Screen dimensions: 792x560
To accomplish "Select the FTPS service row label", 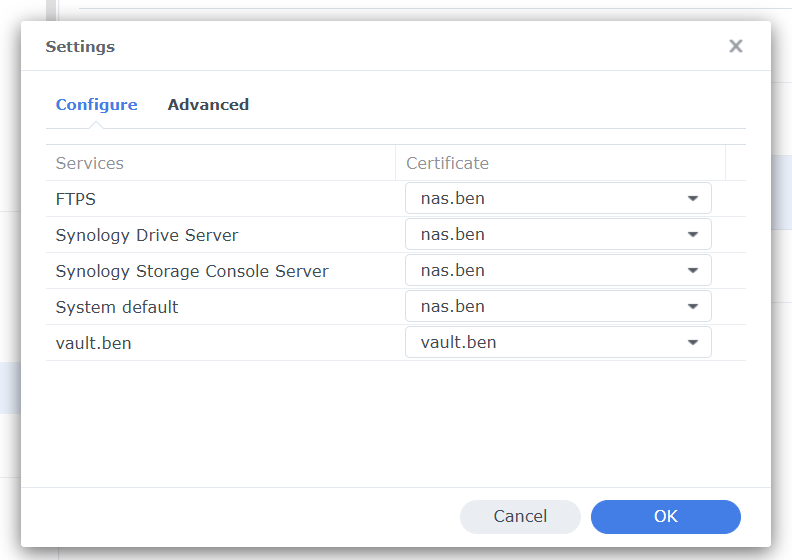I will 76,199.
